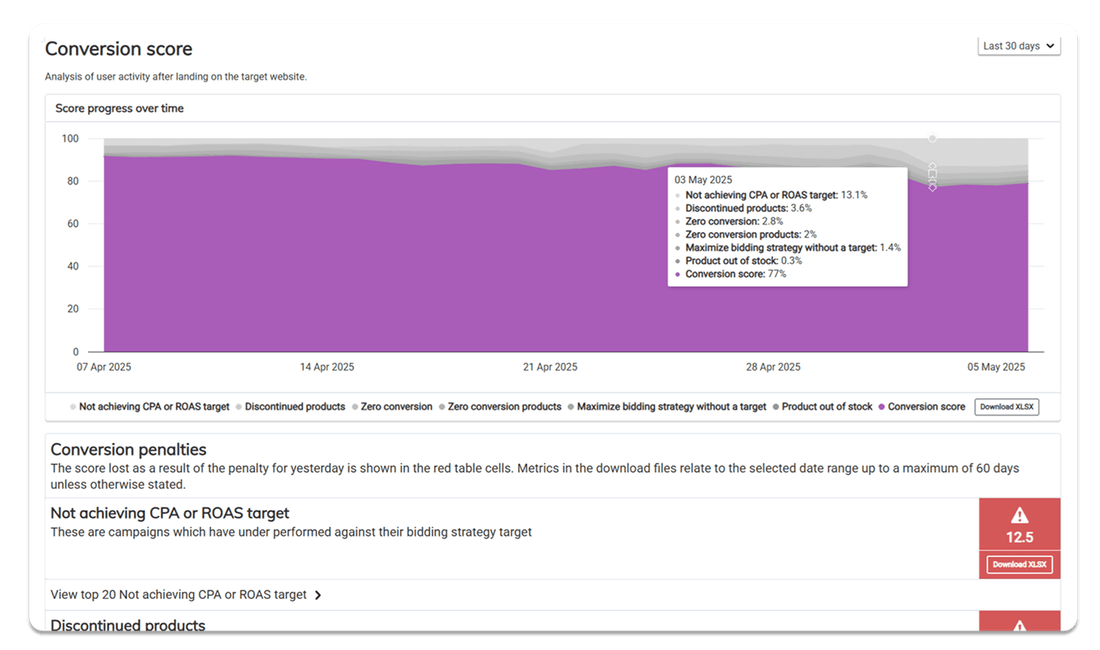Click Discontinued products: 3.6% in tooltip
The width and height of the screenshot is (1100, 650).
[749, 208]
